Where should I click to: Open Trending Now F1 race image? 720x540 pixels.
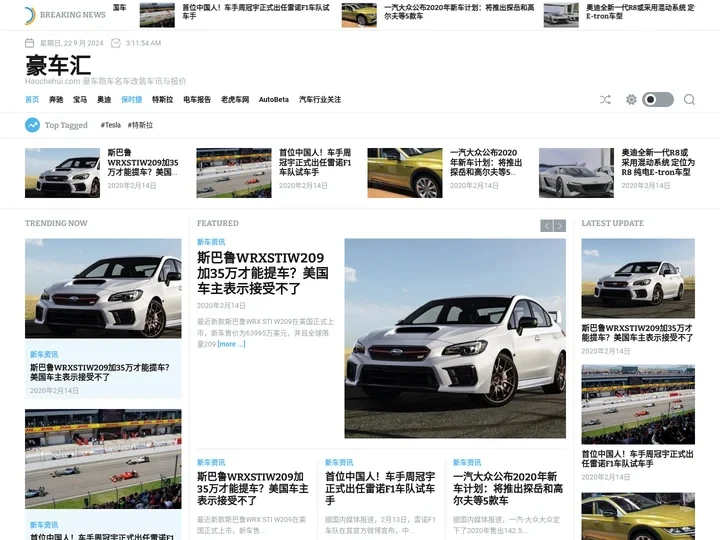[x=103, y=459]
